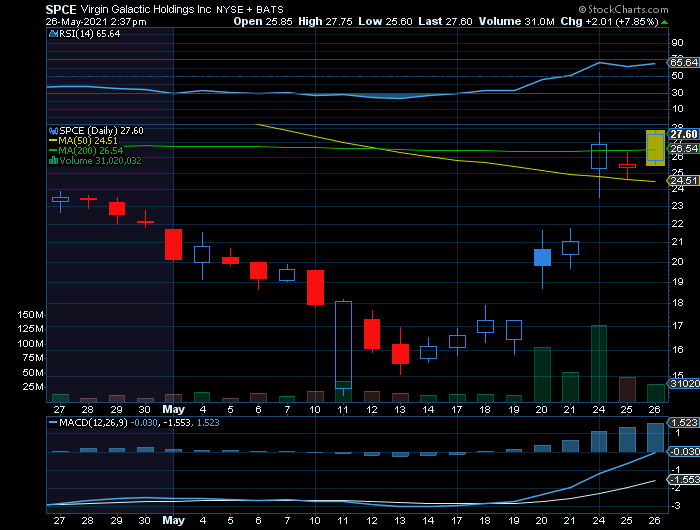Click the MA(50) 24.51 legend label
Image resolution: width=700 pixels, height=530 pixels.
click(x=88, y=141)
